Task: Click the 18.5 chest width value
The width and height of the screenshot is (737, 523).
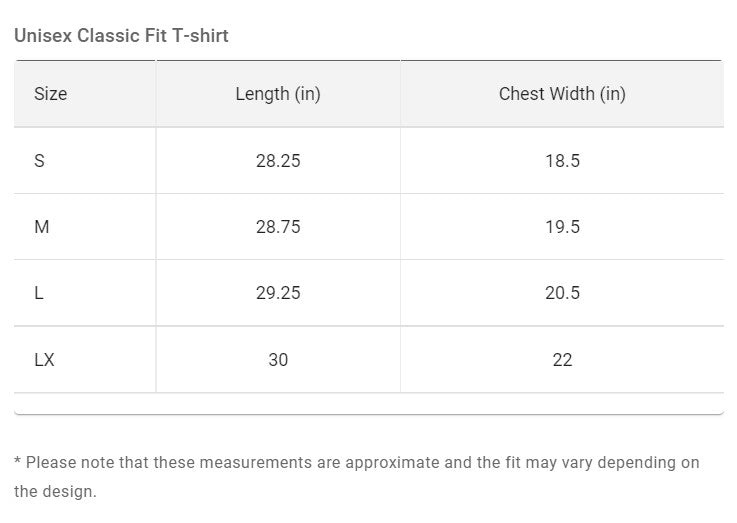Action: click(x=562, y=160)
